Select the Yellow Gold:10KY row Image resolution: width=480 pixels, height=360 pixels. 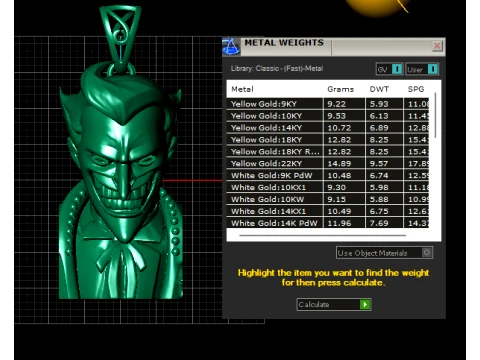[x=328, y=116]
